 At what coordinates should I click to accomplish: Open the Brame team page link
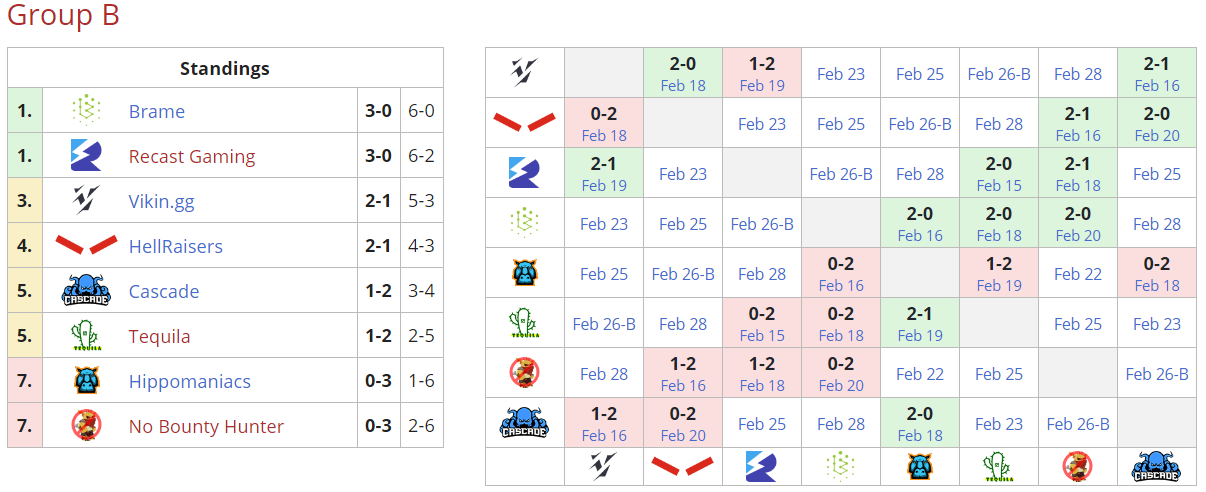[157, 111]
